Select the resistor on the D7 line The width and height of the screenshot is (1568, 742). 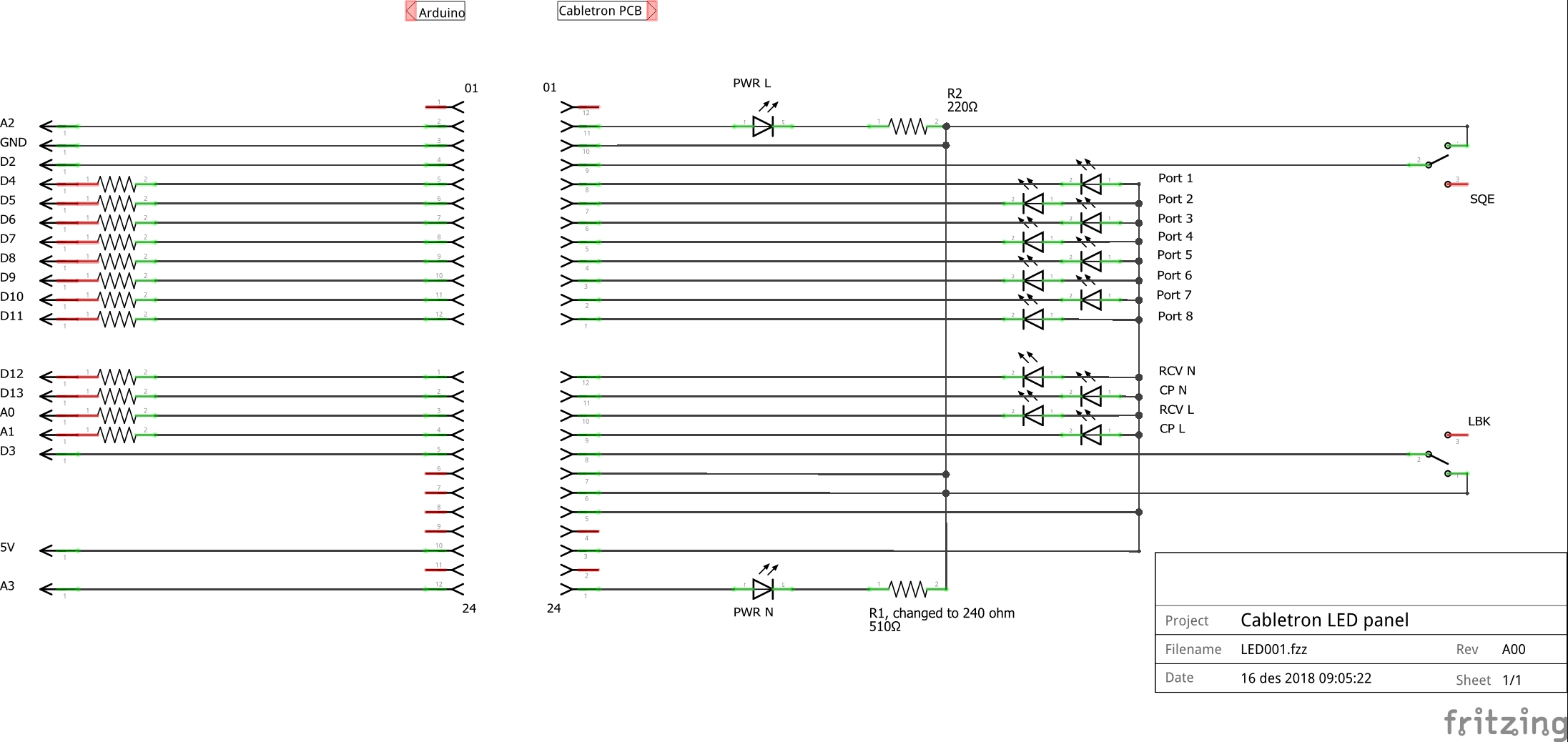(x=117, y=242)
